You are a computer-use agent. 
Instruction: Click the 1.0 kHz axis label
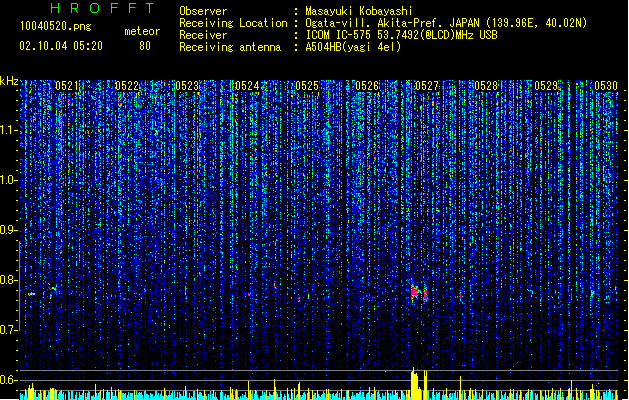point(8,180)
